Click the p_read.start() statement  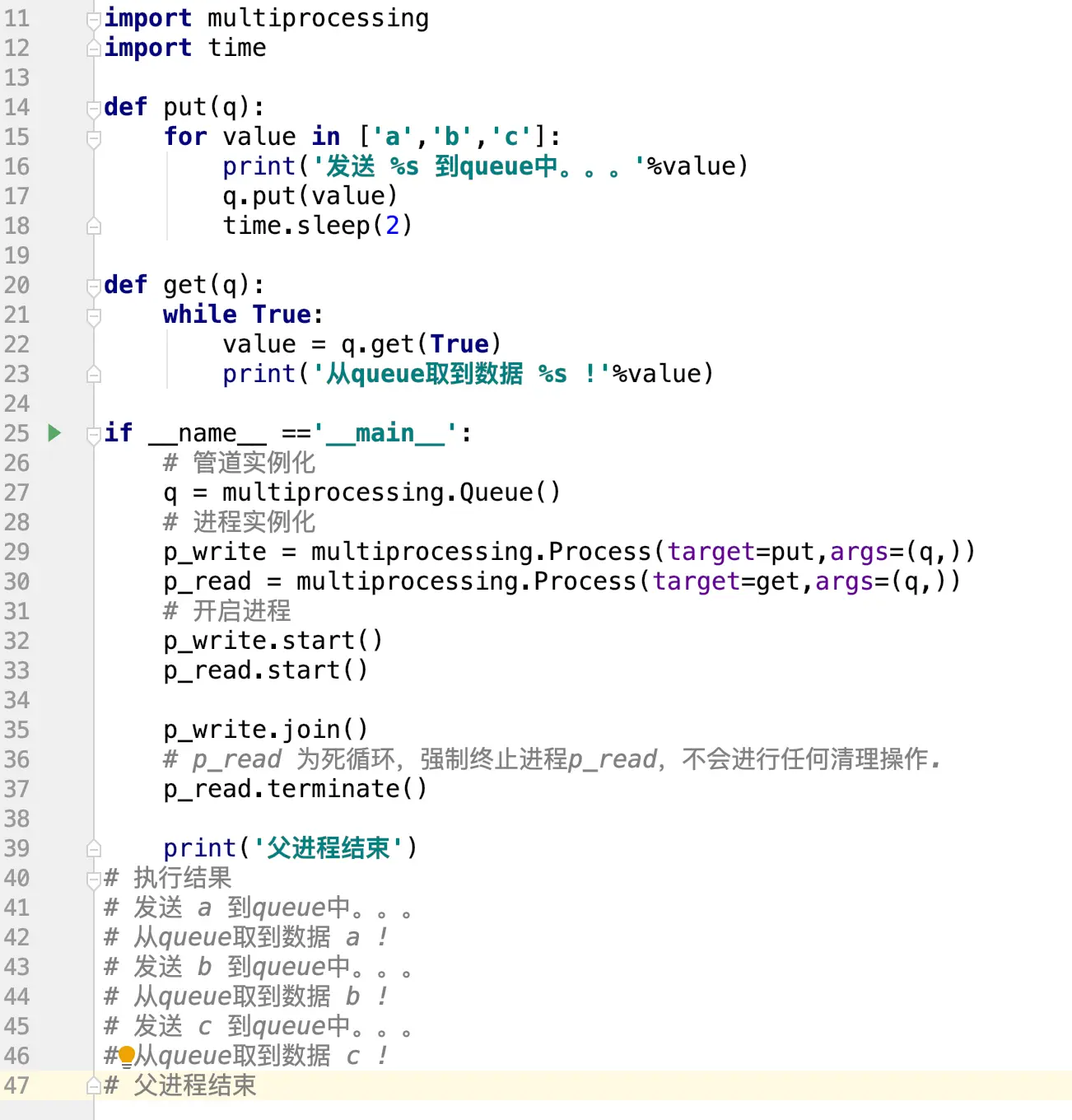point(266,670)
